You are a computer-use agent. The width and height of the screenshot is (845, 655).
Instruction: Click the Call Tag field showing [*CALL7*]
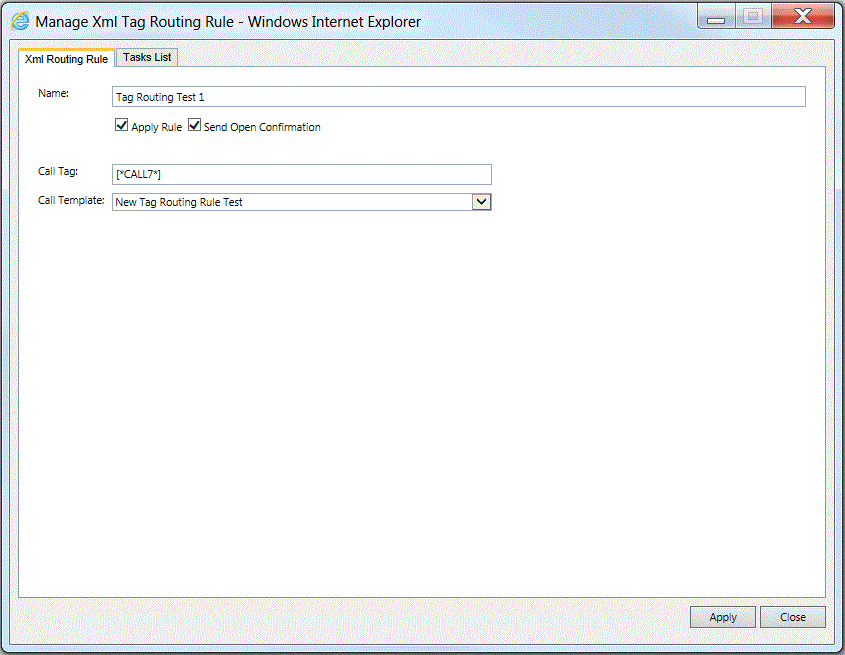(x=300, y=174)
